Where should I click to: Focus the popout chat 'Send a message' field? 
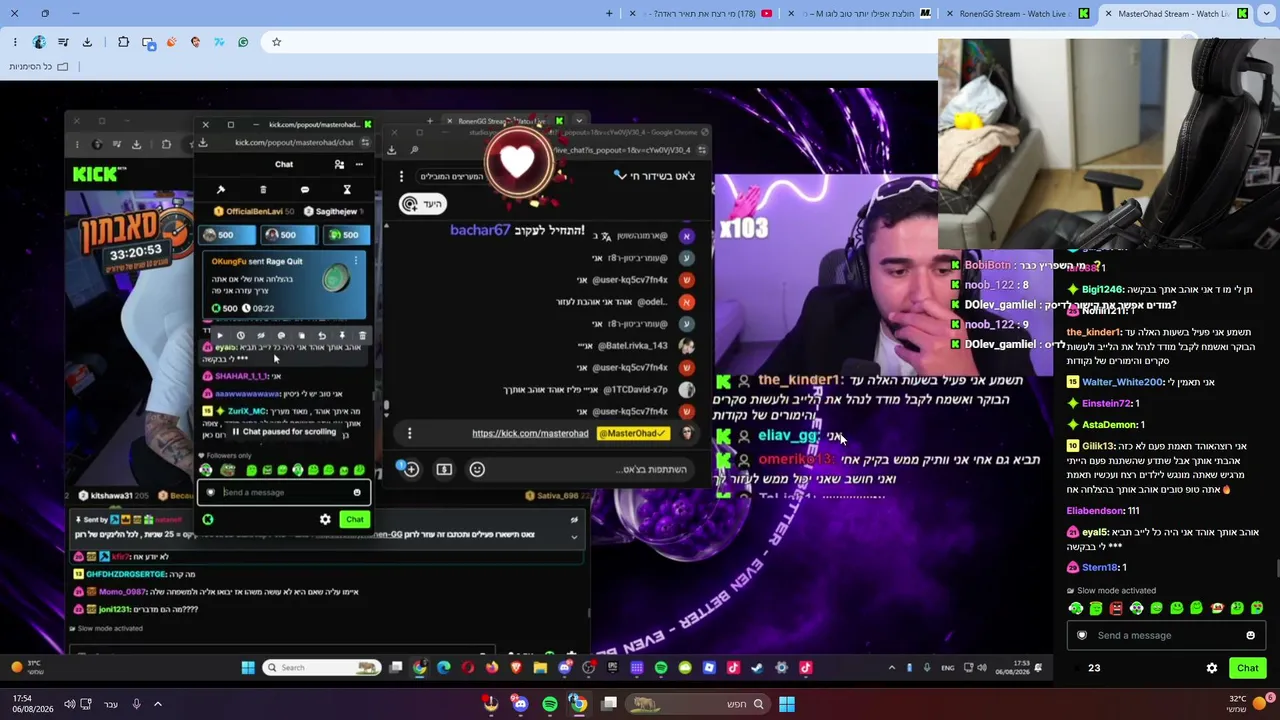tap(284, 492)
